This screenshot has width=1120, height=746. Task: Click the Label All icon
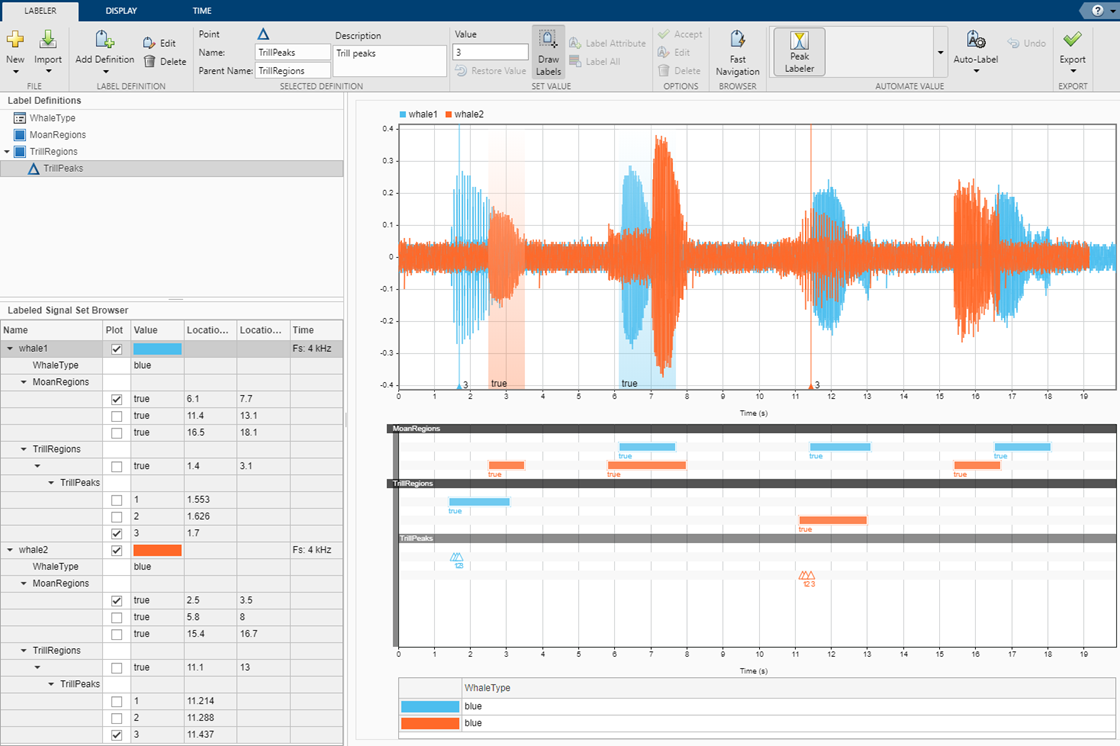575,61
